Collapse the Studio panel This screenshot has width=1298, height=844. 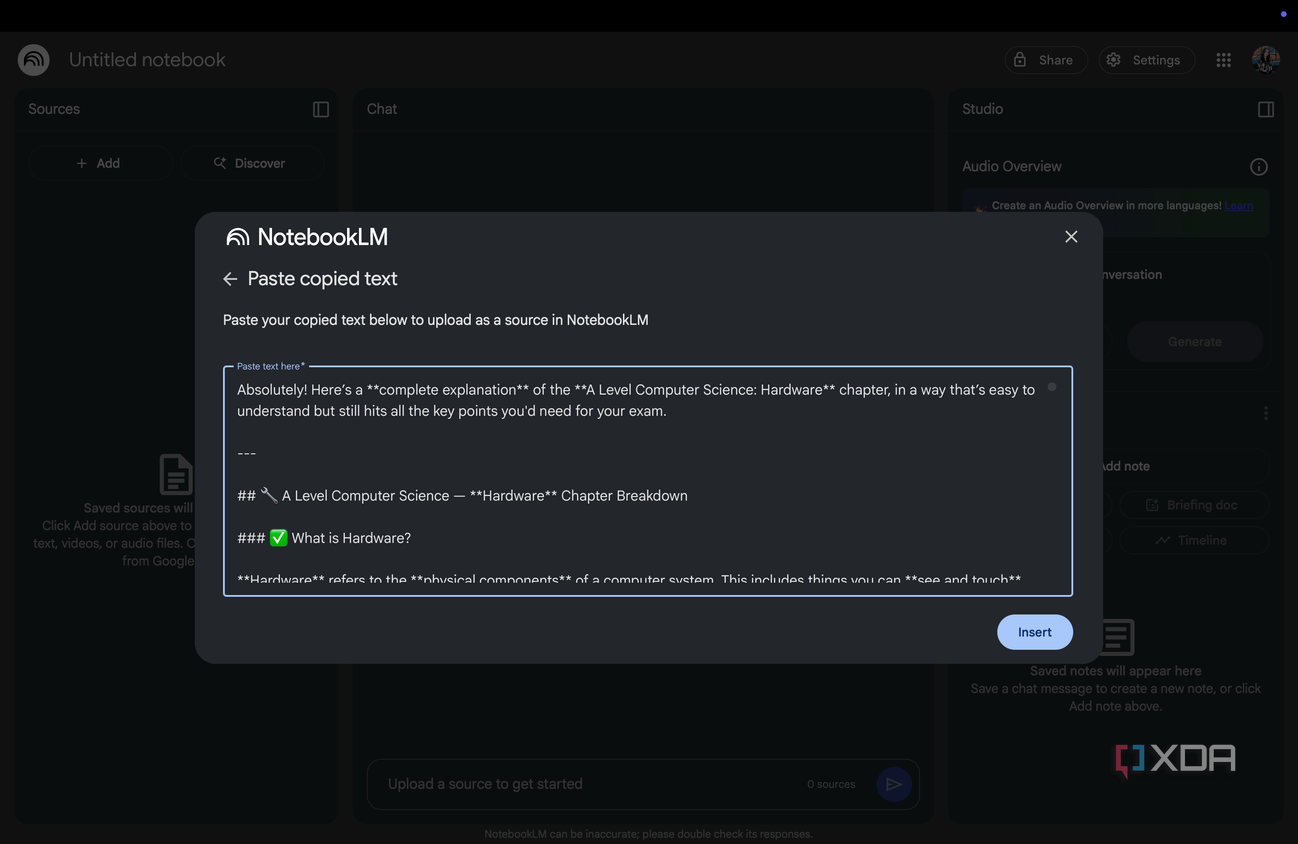(1266, 109)
